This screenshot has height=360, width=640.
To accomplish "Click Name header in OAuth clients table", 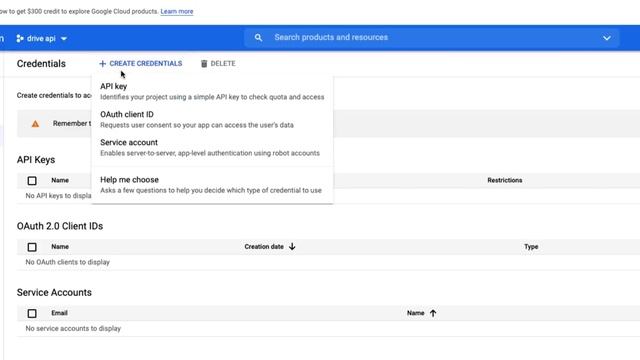I will (60, 247).
